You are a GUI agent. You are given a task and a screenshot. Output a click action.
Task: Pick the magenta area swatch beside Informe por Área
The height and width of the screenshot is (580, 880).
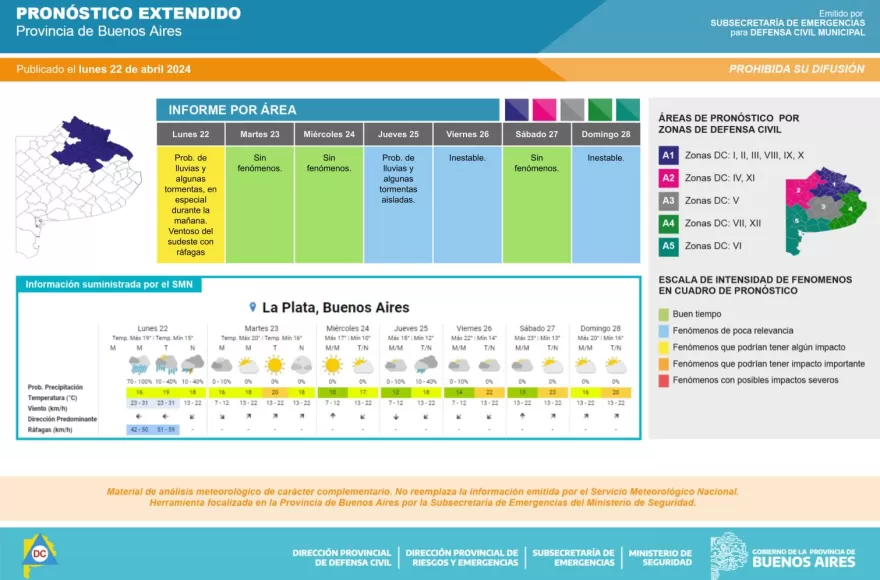pyautogui.click(x=544, y=109)
